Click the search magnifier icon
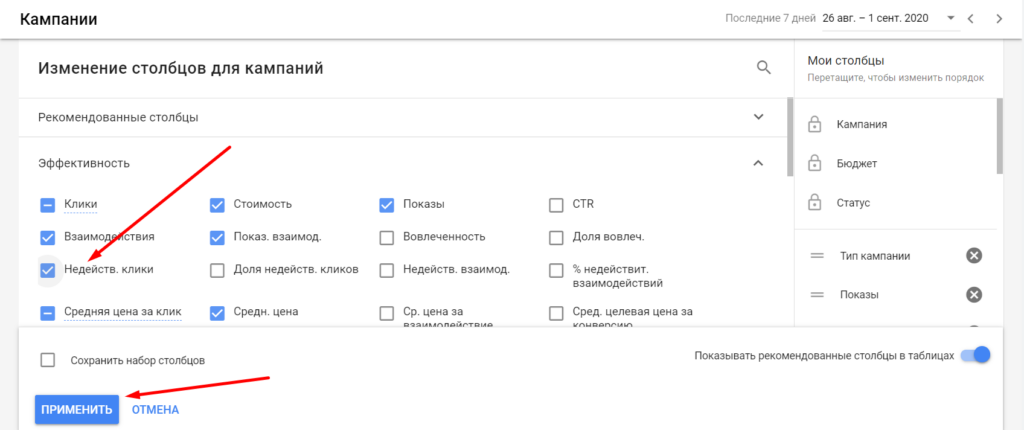 (x=763, y=68)
